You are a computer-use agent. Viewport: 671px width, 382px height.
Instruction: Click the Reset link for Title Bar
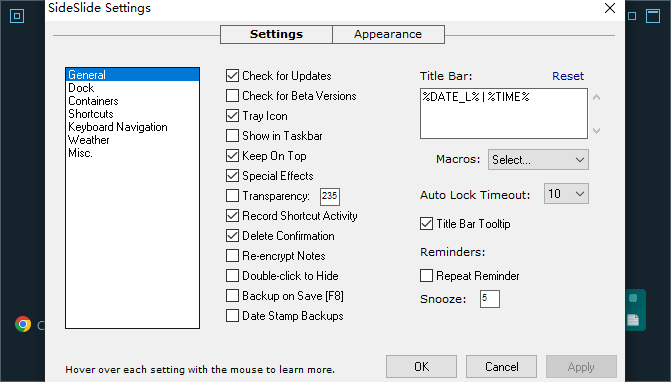(568, 76)
